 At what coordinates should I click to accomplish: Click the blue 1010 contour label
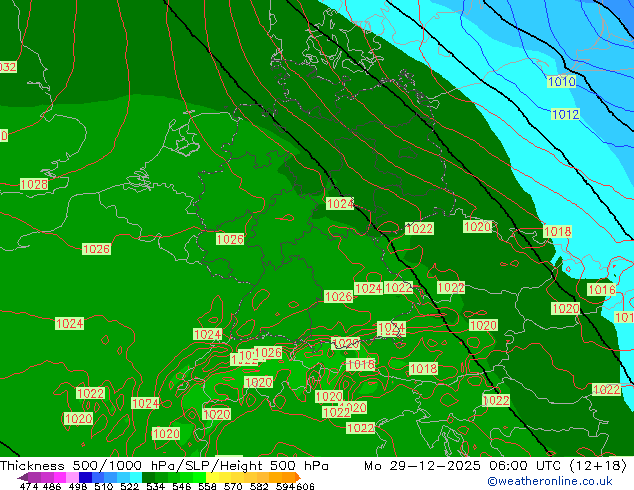pyautogui.click(x=562, y=82)
